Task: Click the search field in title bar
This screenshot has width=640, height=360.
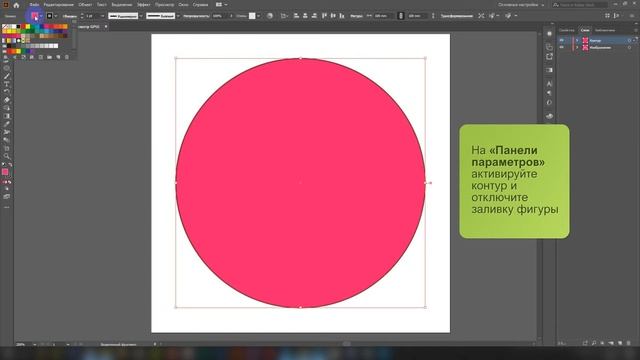Action: tap(580, 5)
